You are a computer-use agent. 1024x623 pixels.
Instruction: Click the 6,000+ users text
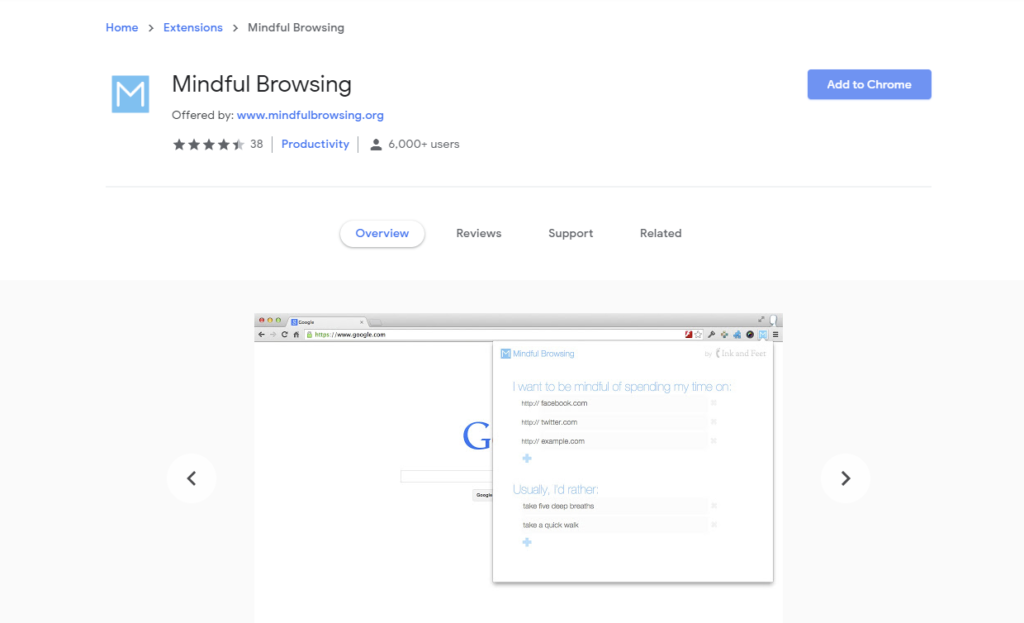[x=424, y=144]
